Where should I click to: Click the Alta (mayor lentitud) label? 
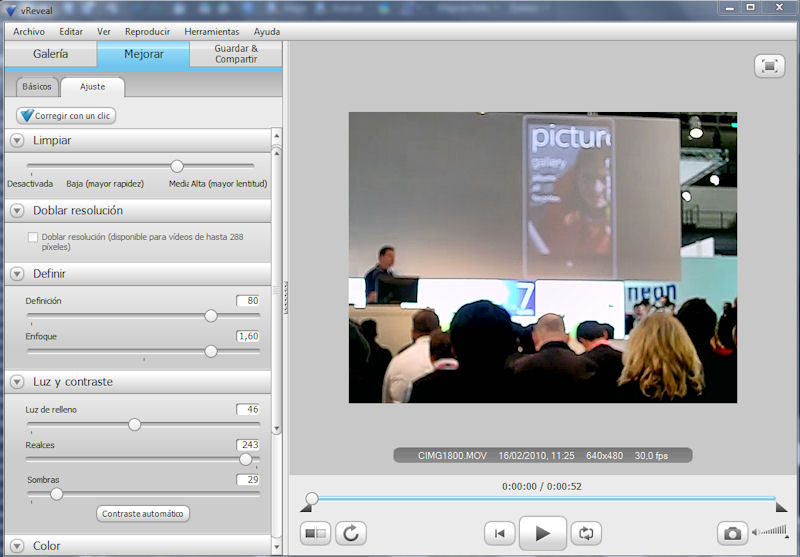[229, 184]
